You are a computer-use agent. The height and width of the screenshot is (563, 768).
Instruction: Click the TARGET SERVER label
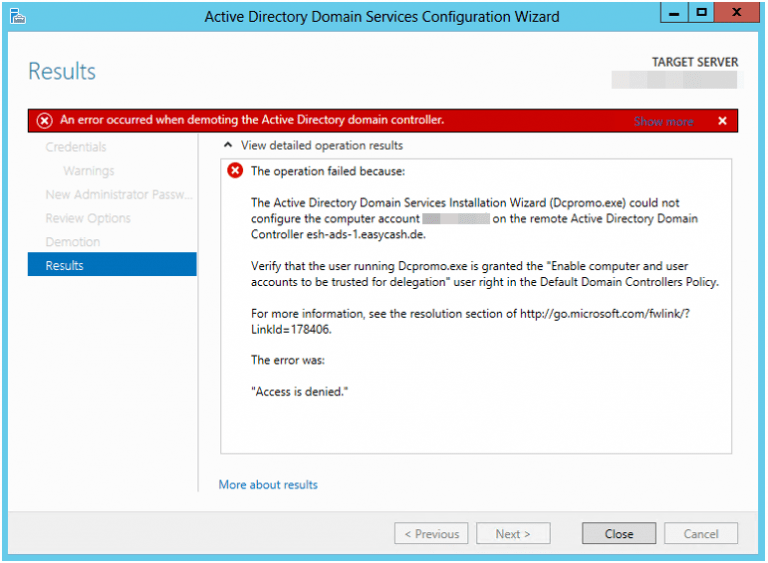pos(695,62)
